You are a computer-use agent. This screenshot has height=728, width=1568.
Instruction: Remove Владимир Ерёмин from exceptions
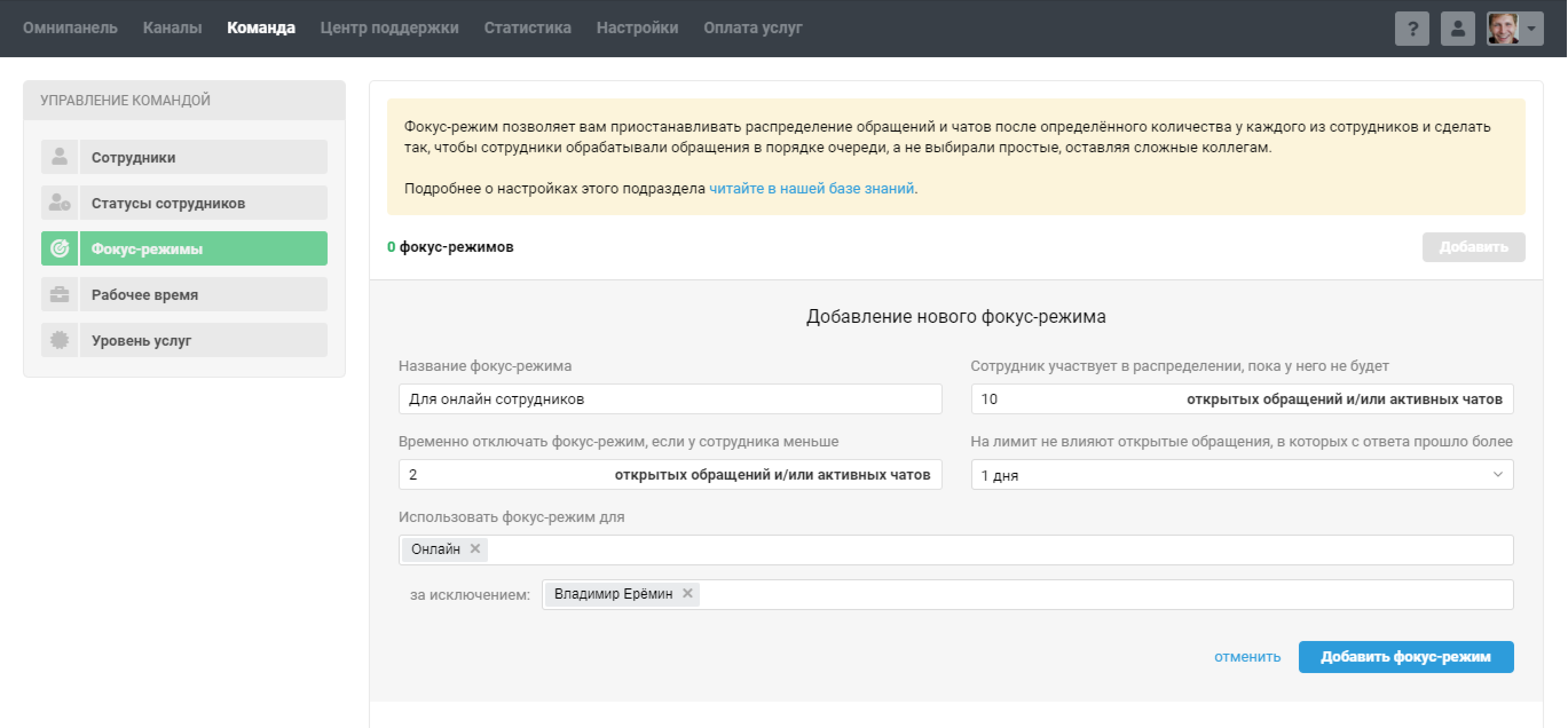[x=687, y=594]
